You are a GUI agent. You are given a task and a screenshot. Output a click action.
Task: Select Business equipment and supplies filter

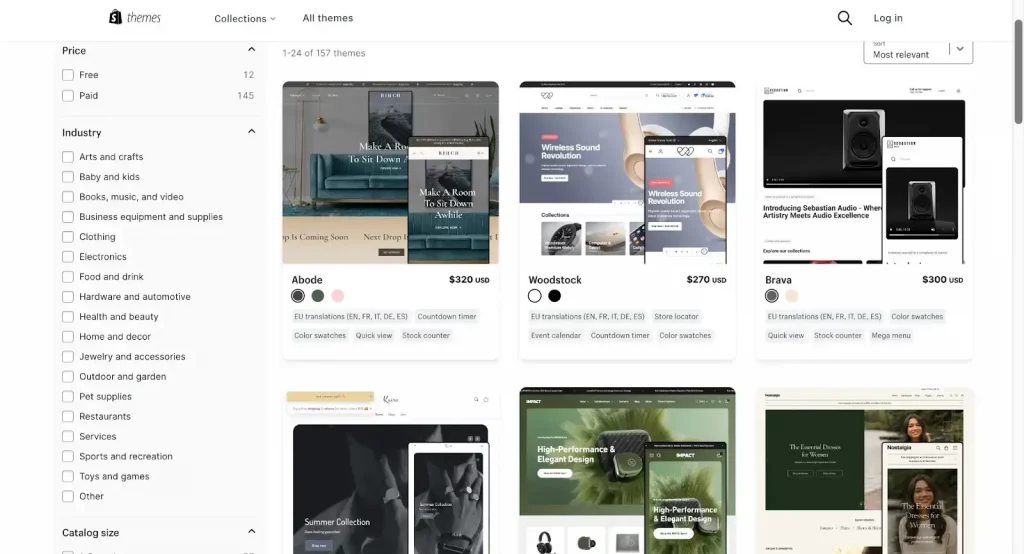click(68, 217)
